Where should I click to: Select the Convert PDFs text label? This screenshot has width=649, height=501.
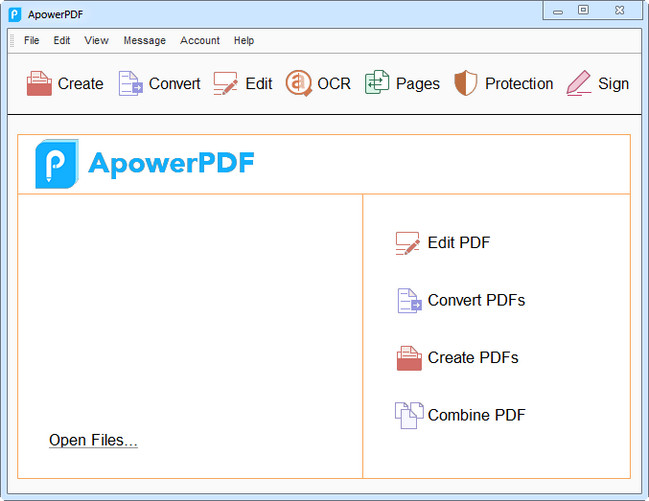476,300
